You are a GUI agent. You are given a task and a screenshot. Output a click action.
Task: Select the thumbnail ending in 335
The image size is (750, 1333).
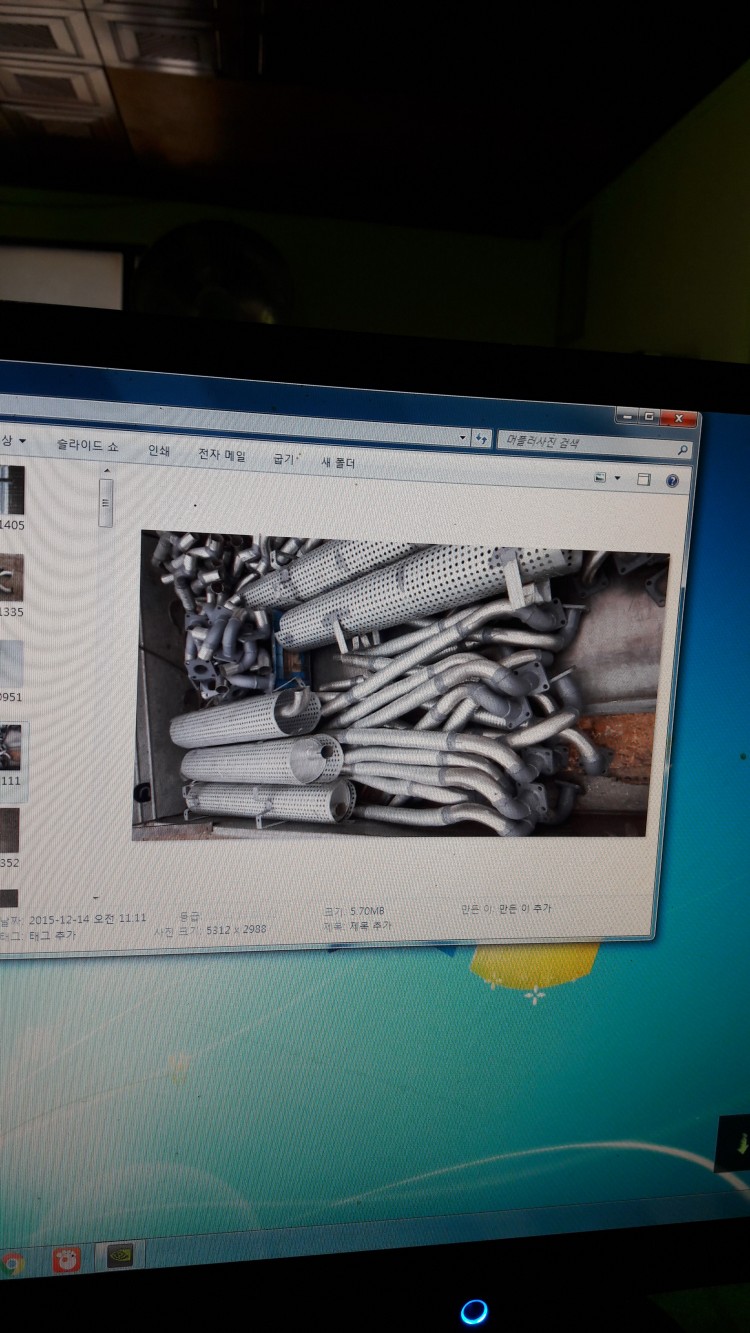11,585
